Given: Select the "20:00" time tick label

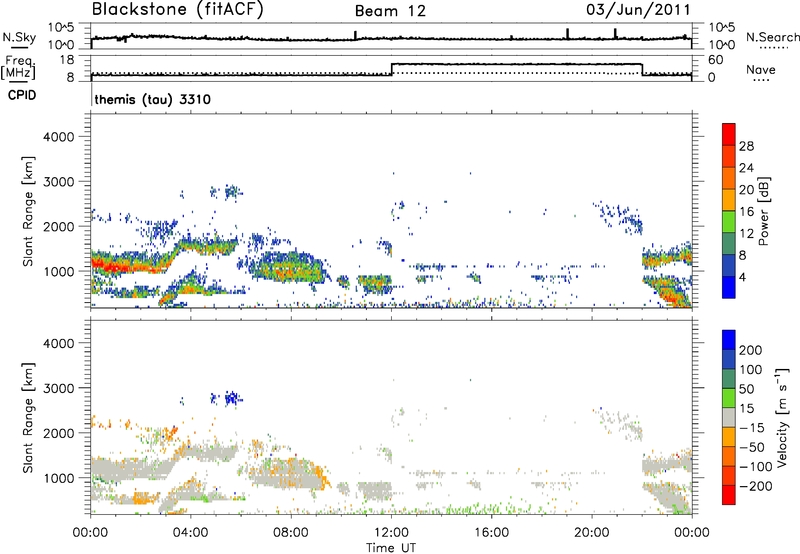Looking at the screenshot, I should tap(592, 533).
